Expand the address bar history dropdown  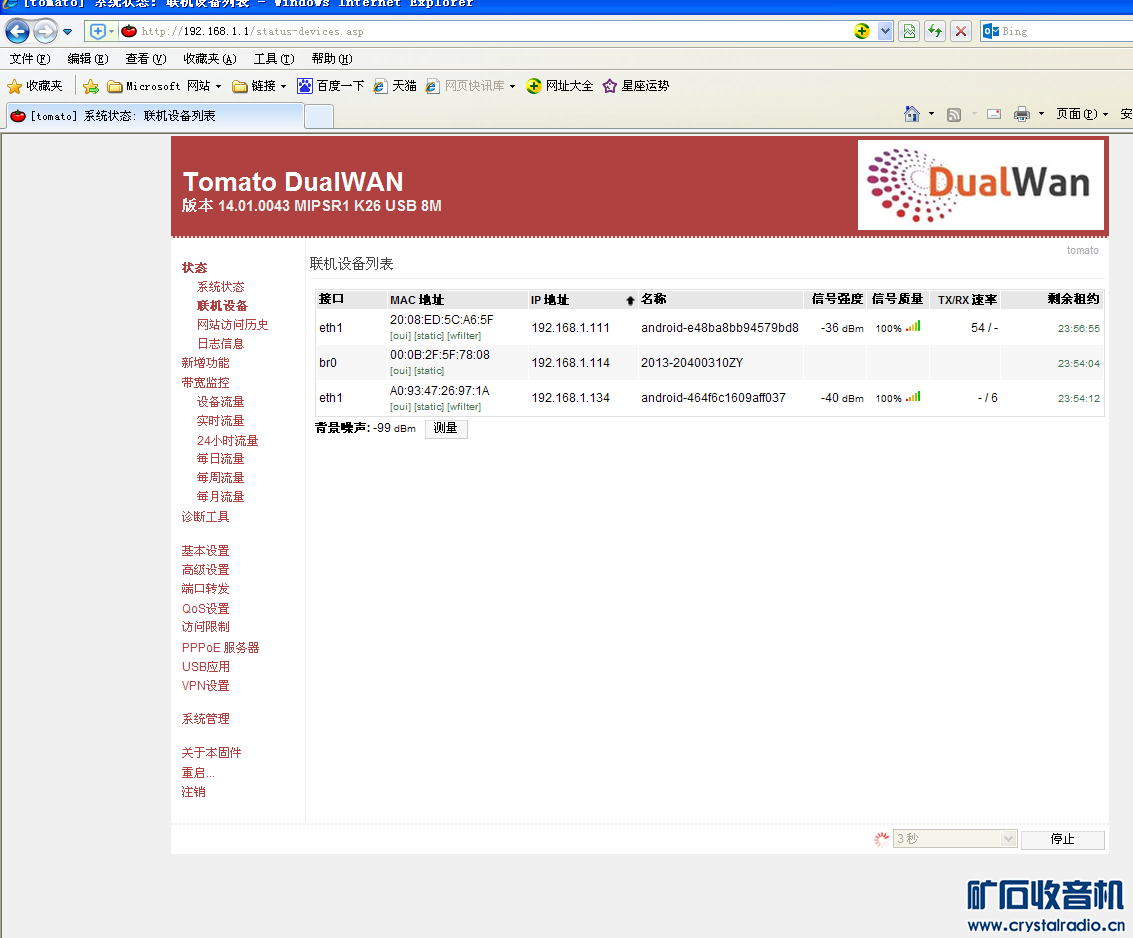pyautogui.click(x=885, y=31)
